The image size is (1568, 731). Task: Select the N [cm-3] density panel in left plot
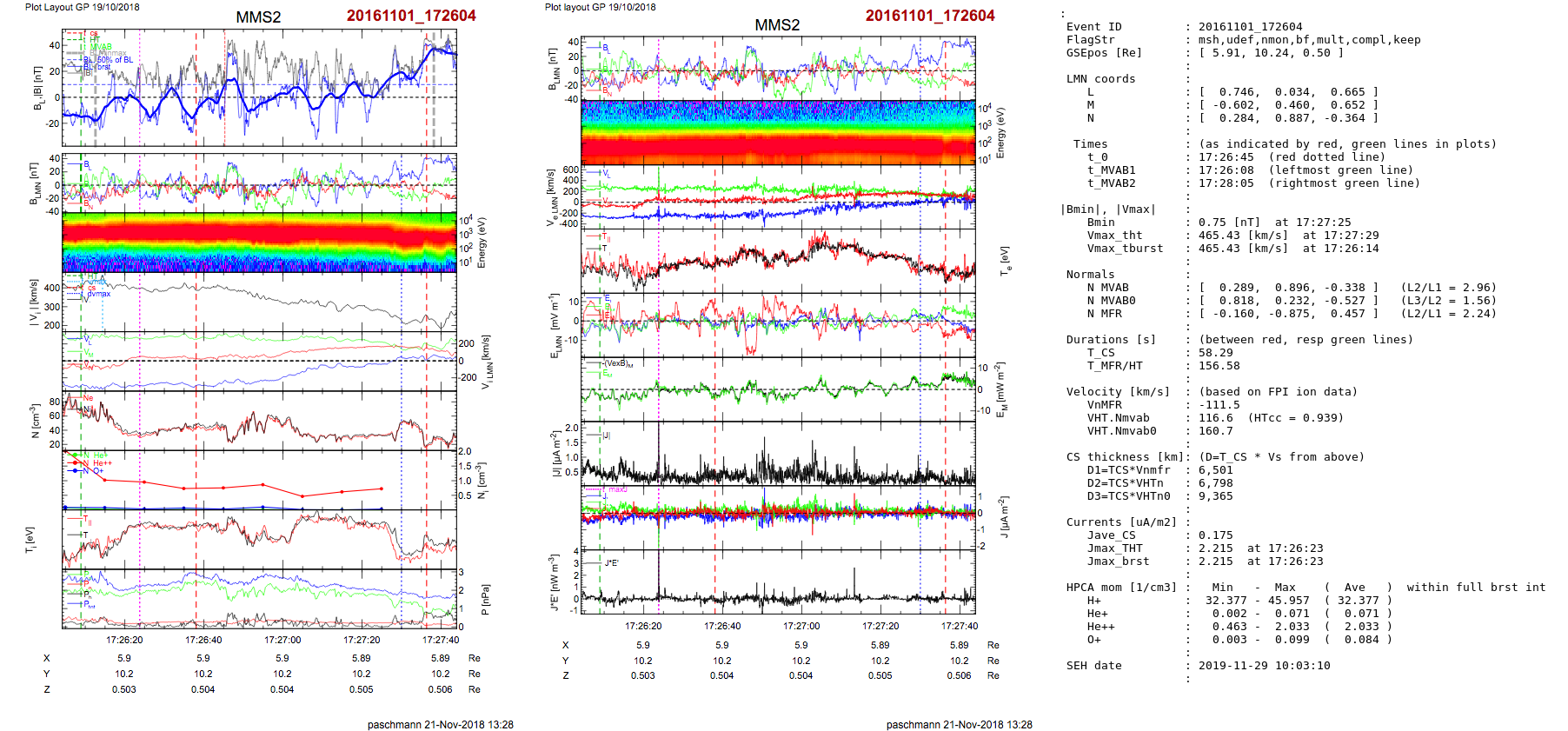click(x=259, y=421)
